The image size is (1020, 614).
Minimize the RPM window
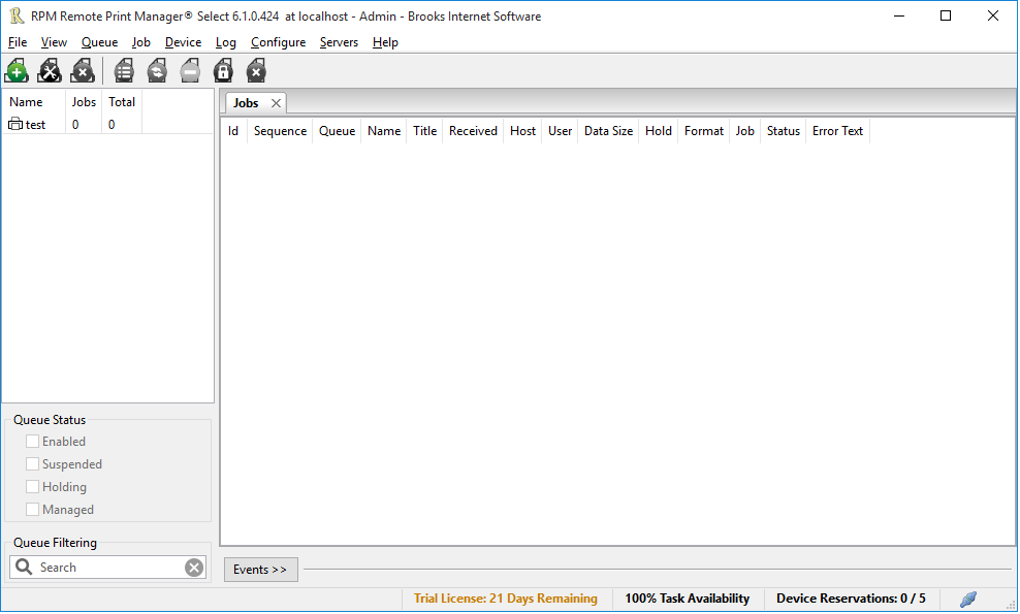[x=899, y=16]
